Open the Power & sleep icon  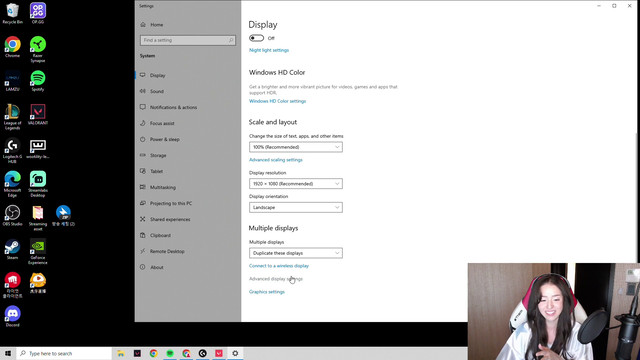(143, 139)
